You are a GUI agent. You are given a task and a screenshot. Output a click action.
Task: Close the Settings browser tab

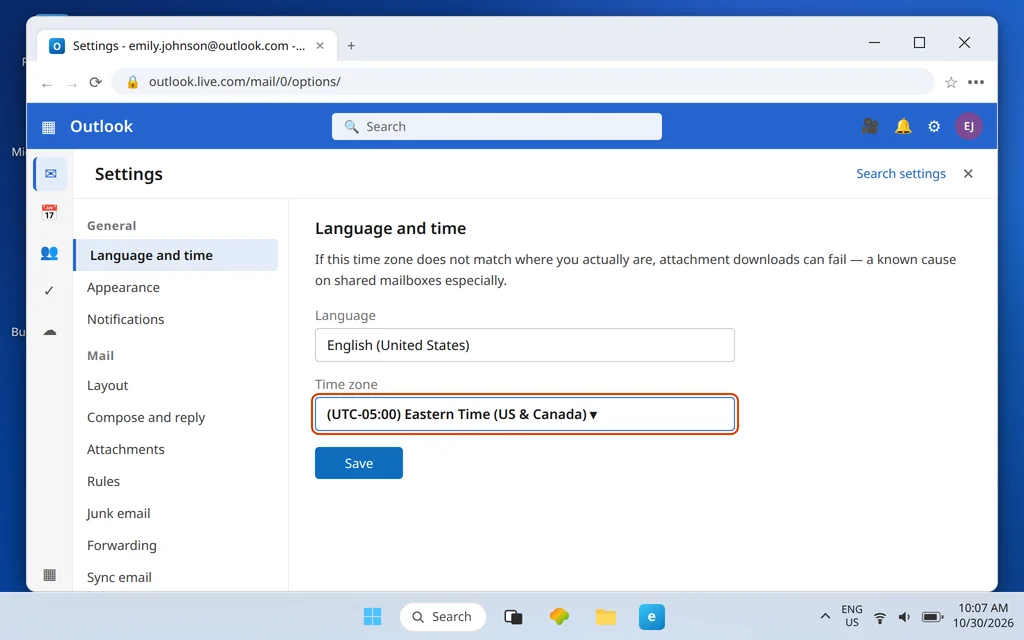click(x=320, y=46)
